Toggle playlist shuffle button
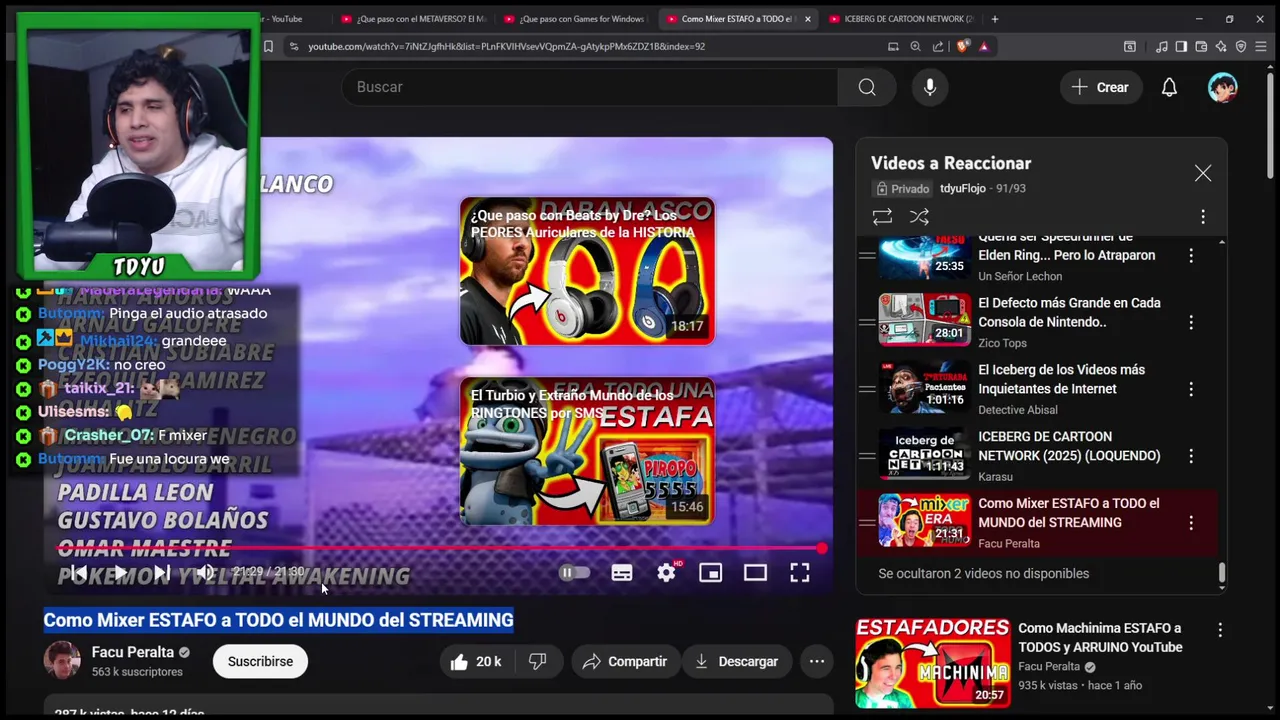The height and width of the screenshot is (720, 1280). tap(919, 216)
